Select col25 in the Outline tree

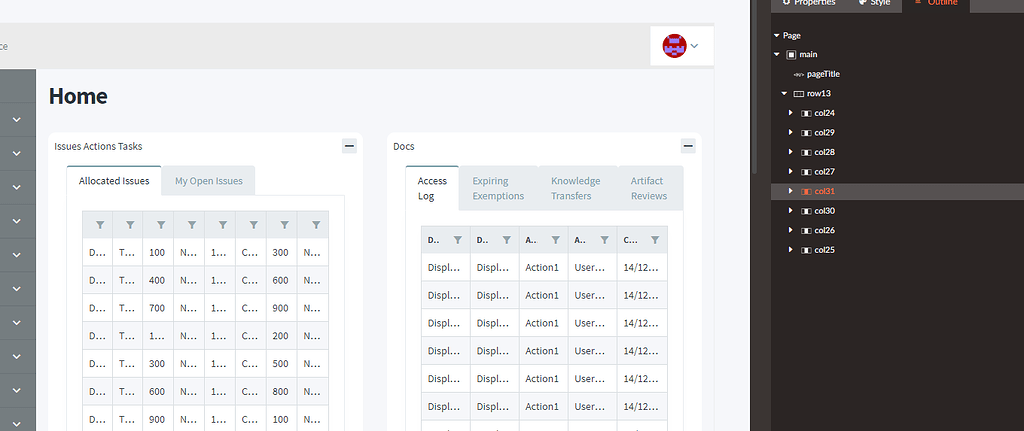pyautogui.click(x=824, y=249)
